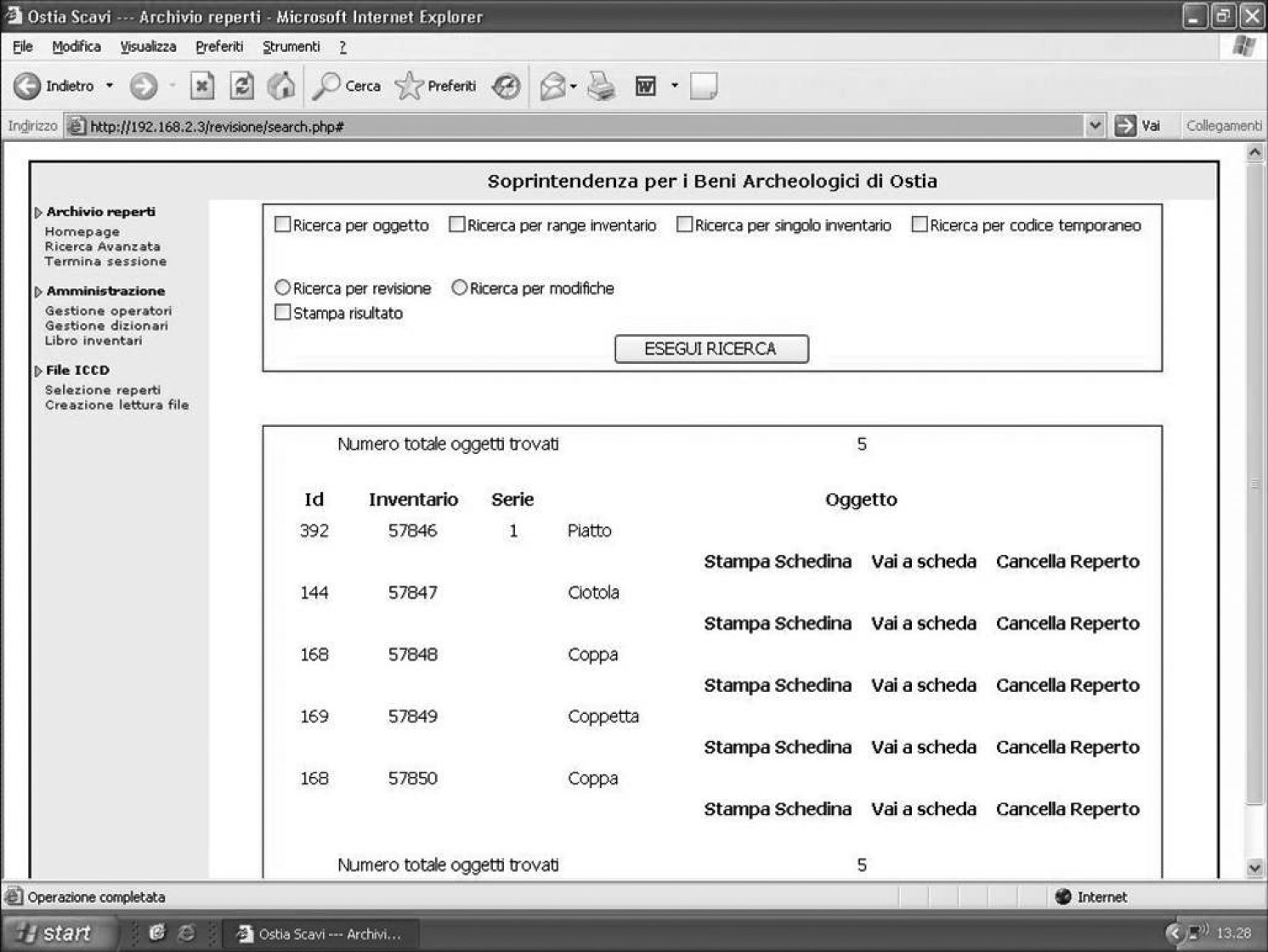The image size is (1268, 952).
Task: Open Ricerca Avanzata sidebar link
Action: tap(103, 246)
